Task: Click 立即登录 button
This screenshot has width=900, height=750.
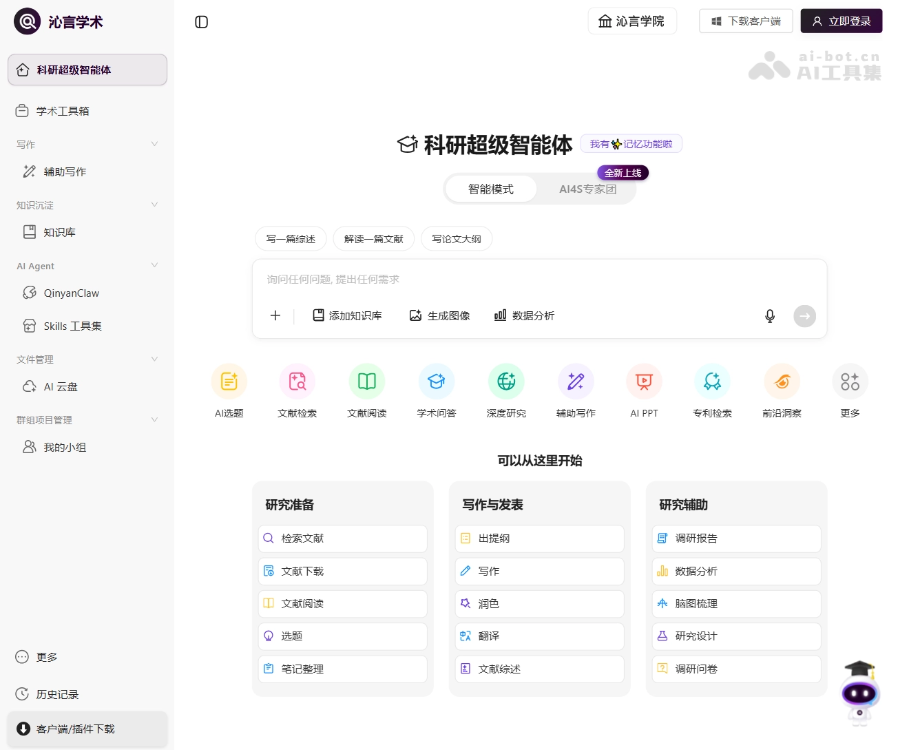Action: tap(841, 21)
